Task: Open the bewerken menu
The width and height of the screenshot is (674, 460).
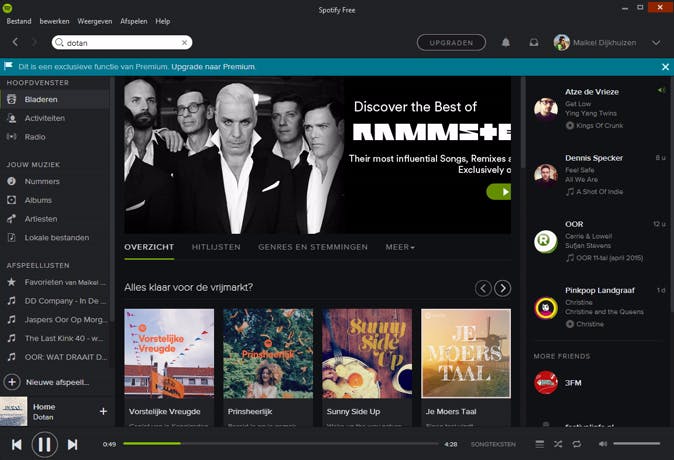Action: tap(55, 21)
